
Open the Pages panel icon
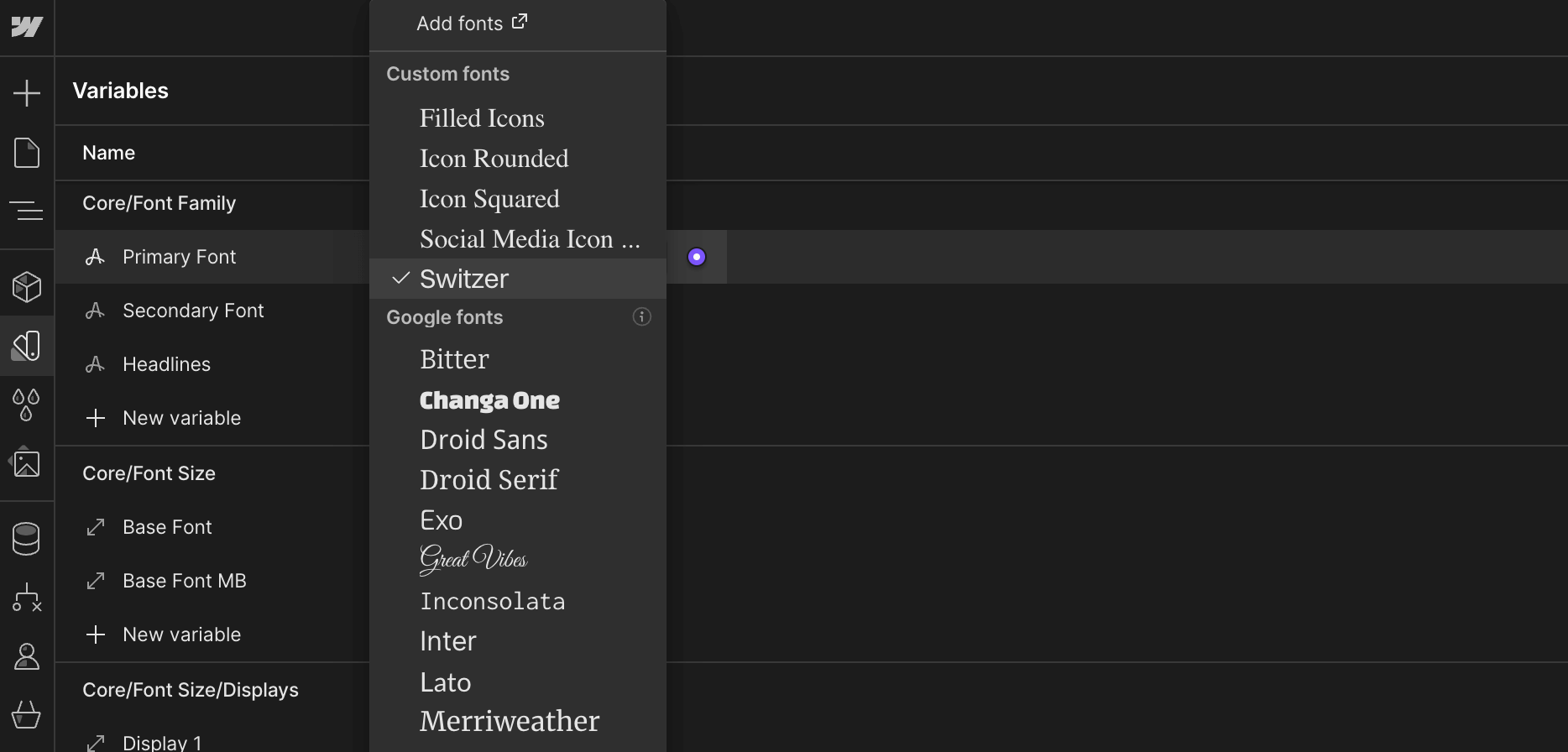[27, 153]
